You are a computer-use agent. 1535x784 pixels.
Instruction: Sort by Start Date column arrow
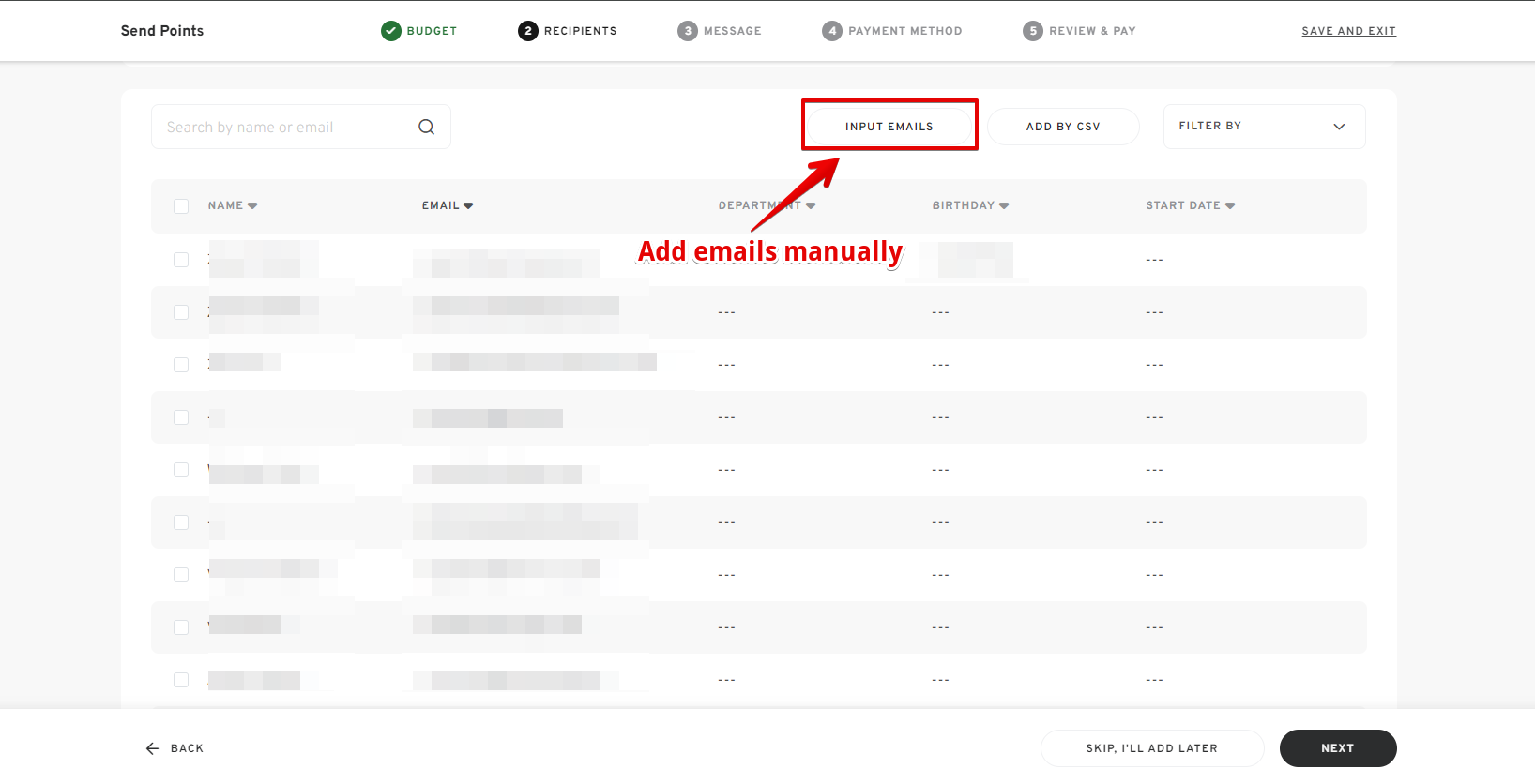(1230, 205)
